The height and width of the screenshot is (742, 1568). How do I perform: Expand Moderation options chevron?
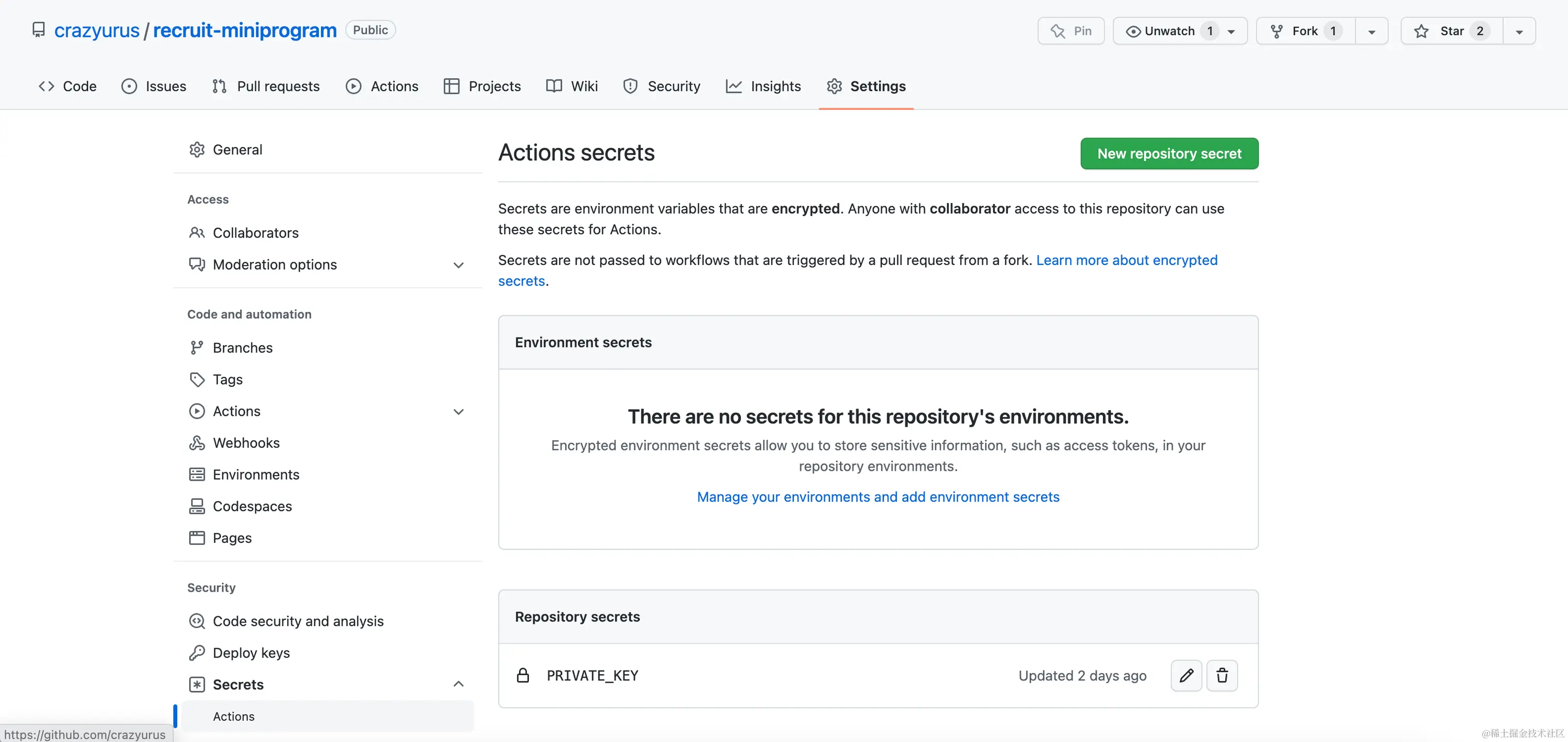[x=458, y=265]
